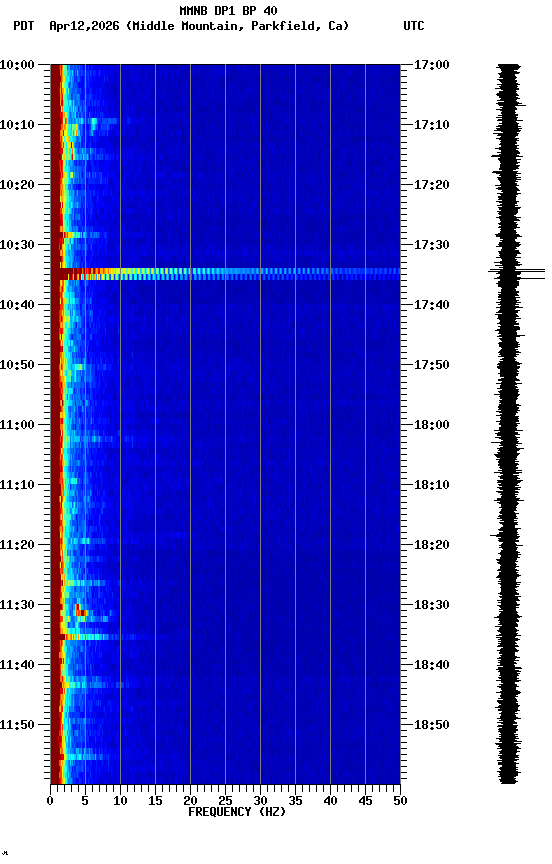Click the '17:00' UTC time label
Viewport: 552px width, 864px height.
click(431, 65)
